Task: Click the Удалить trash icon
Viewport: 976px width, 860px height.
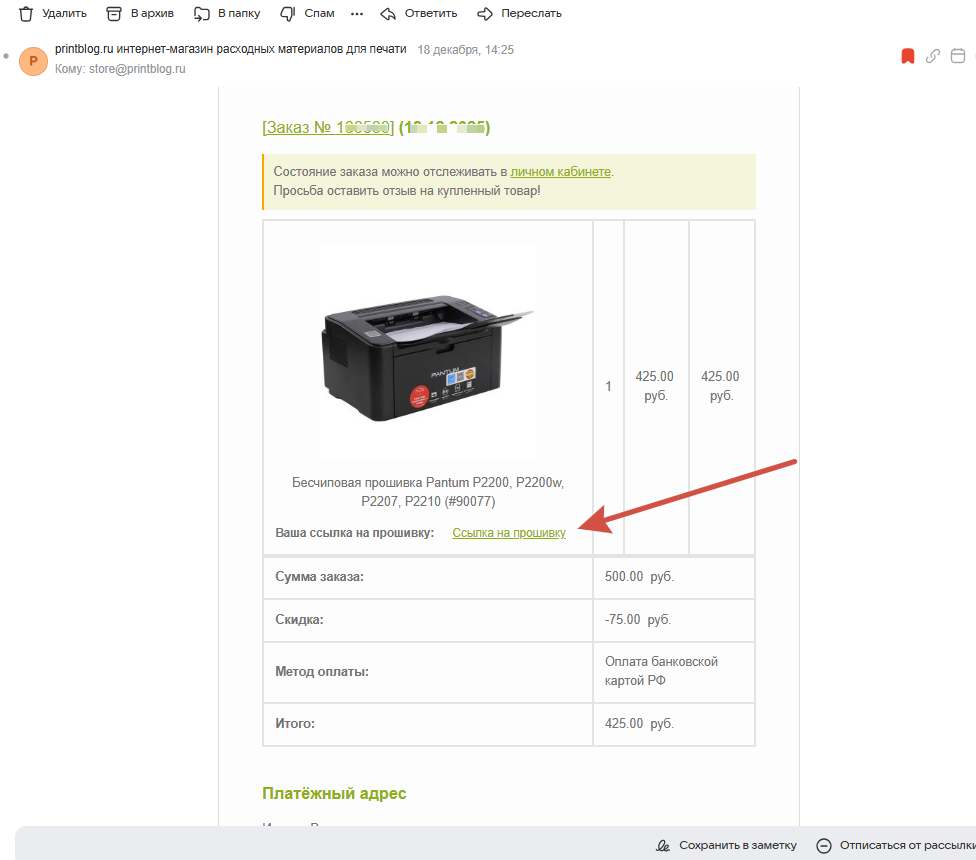Action: point(26,13)
